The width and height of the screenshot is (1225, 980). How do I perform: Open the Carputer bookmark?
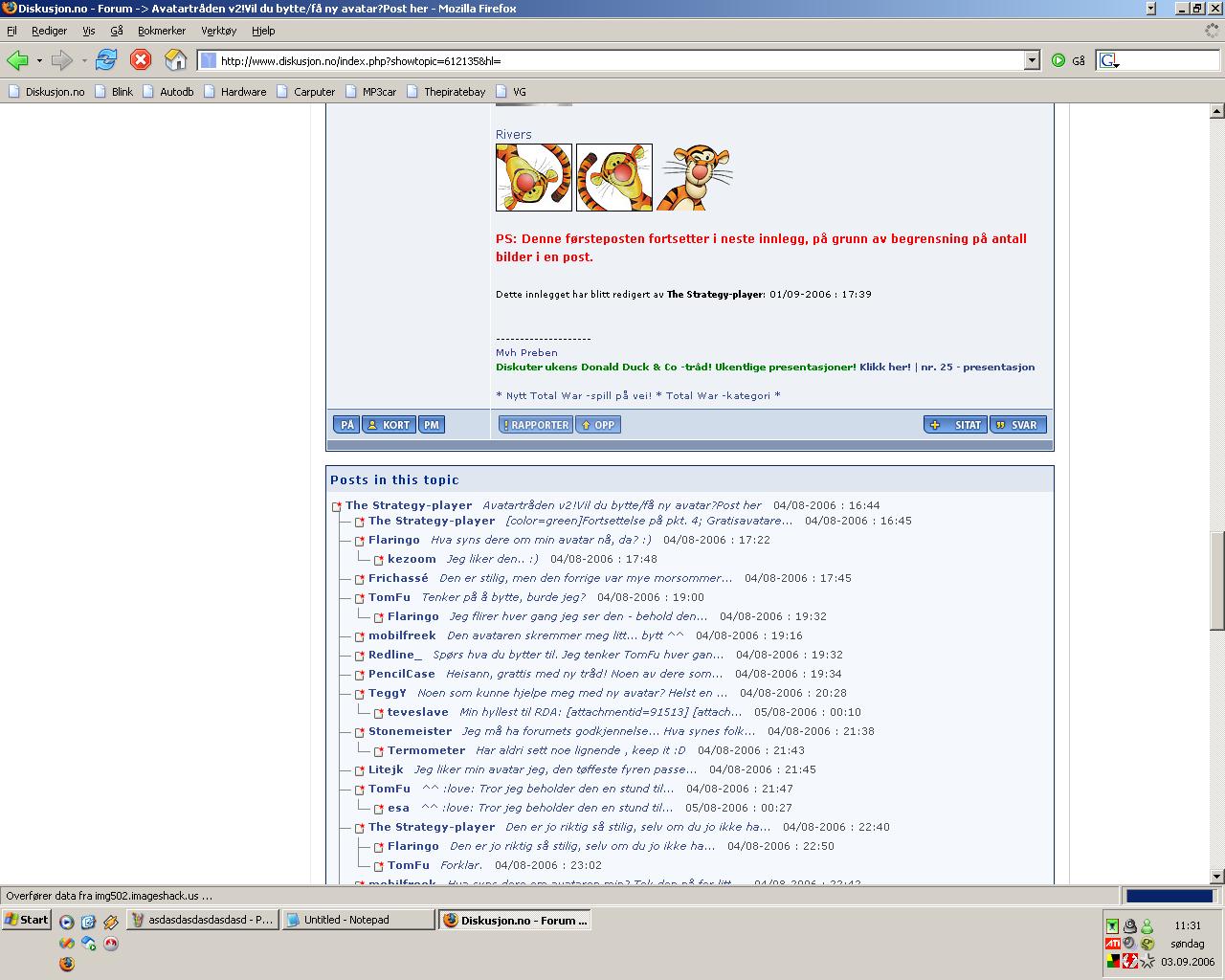tap(305, 92)
